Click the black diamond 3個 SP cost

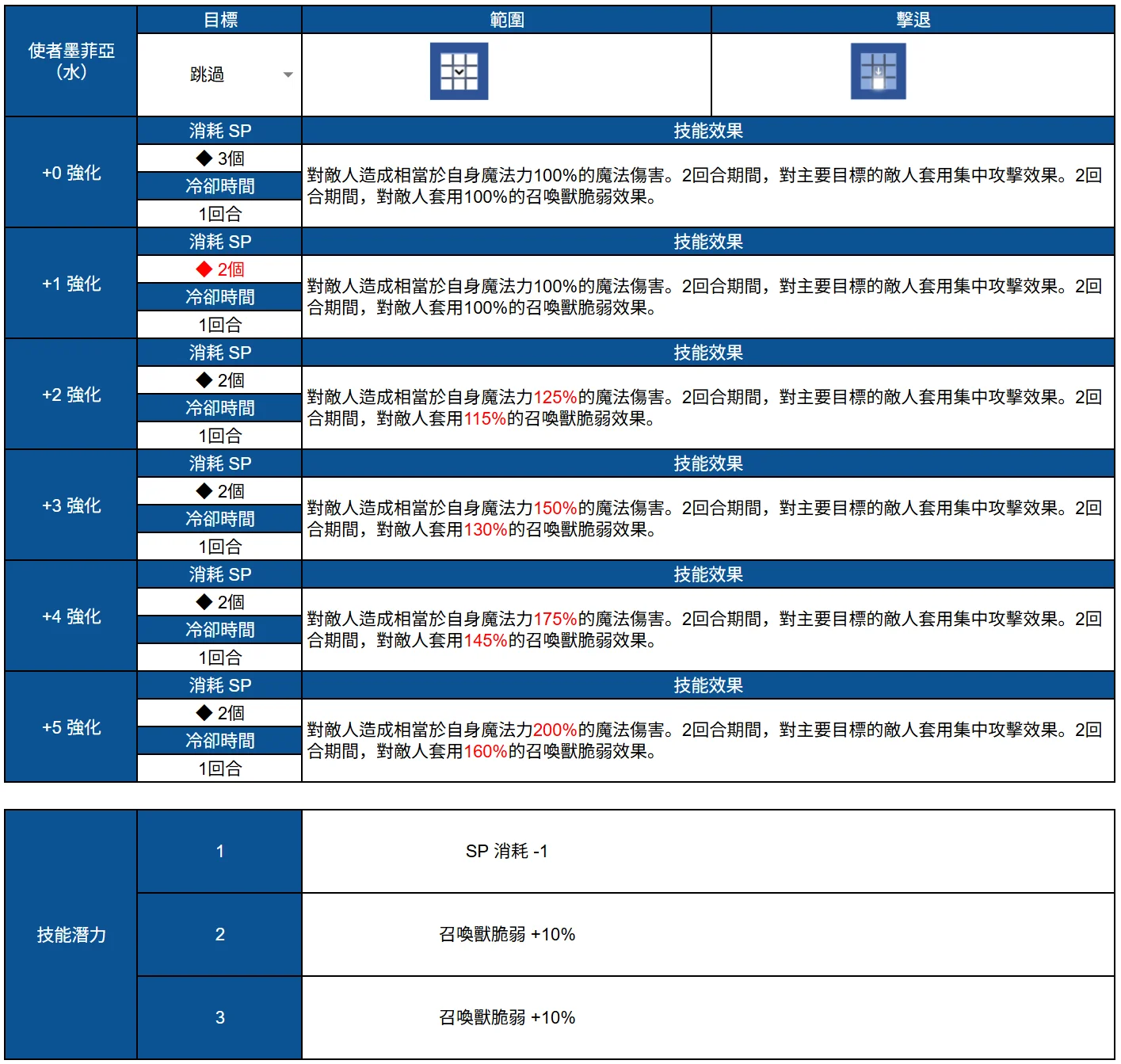[x=219, y=158]
